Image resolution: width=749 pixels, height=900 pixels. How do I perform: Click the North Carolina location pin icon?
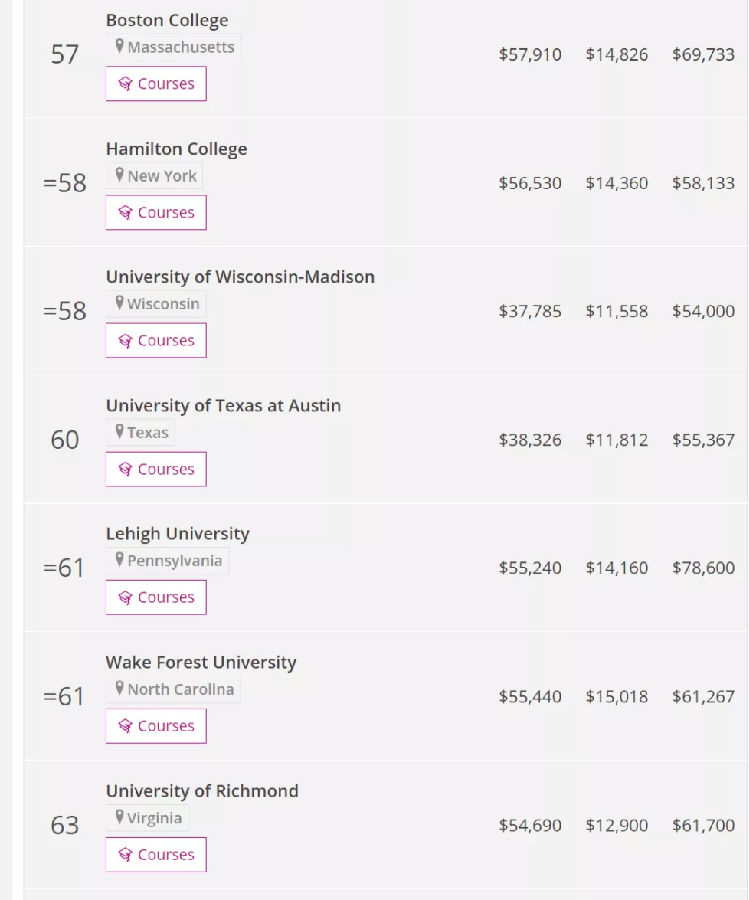[120, 689]
